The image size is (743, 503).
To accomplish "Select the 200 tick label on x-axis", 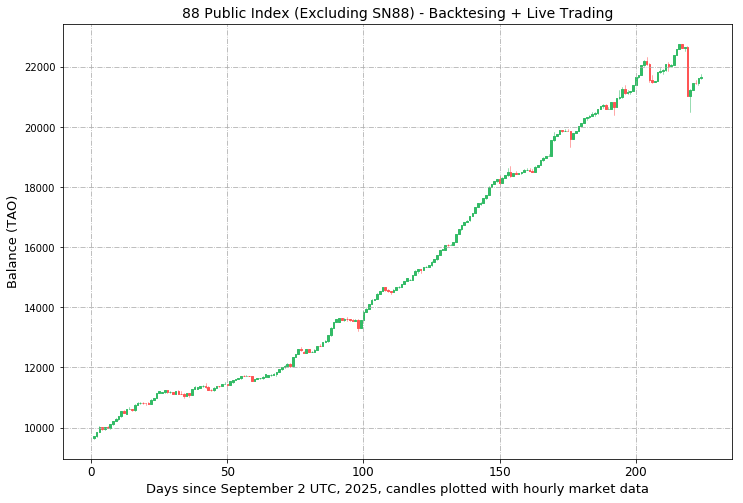I will 636,469.
